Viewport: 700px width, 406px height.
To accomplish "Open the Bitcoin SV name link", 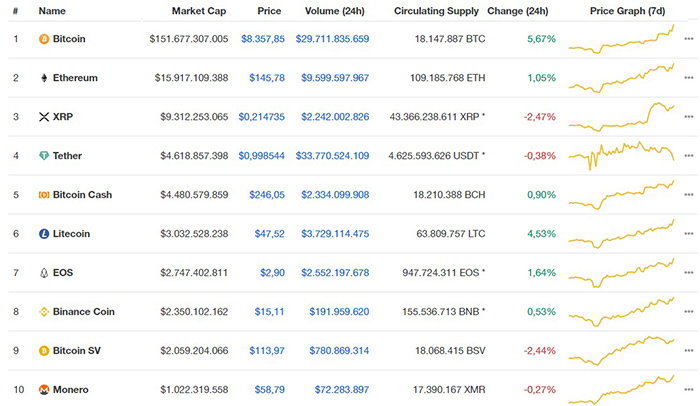I will coord(76,351).
